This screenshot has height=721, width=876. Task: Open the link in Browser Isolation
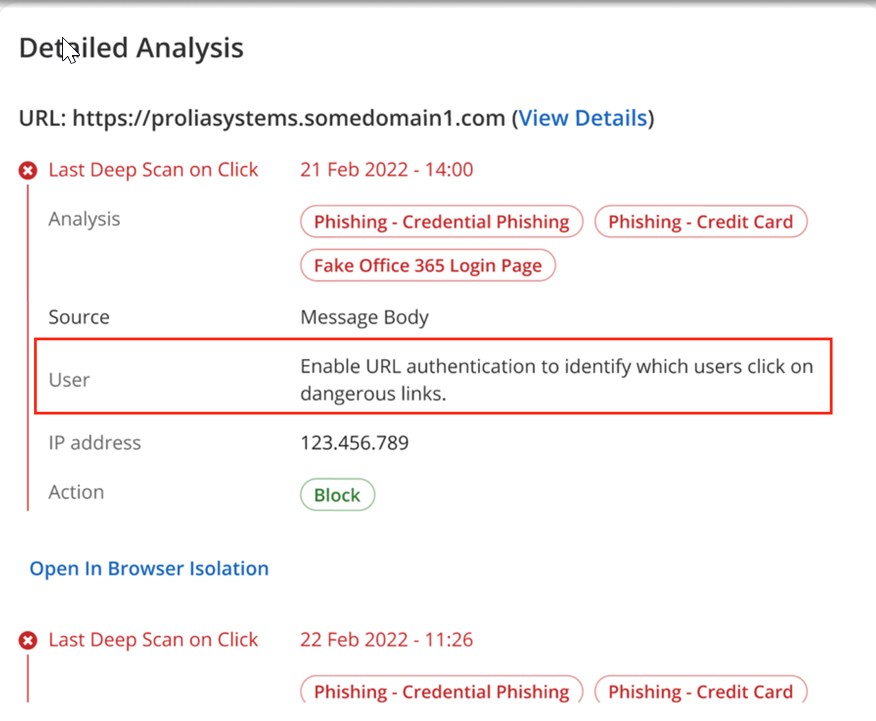click(149, 569)
